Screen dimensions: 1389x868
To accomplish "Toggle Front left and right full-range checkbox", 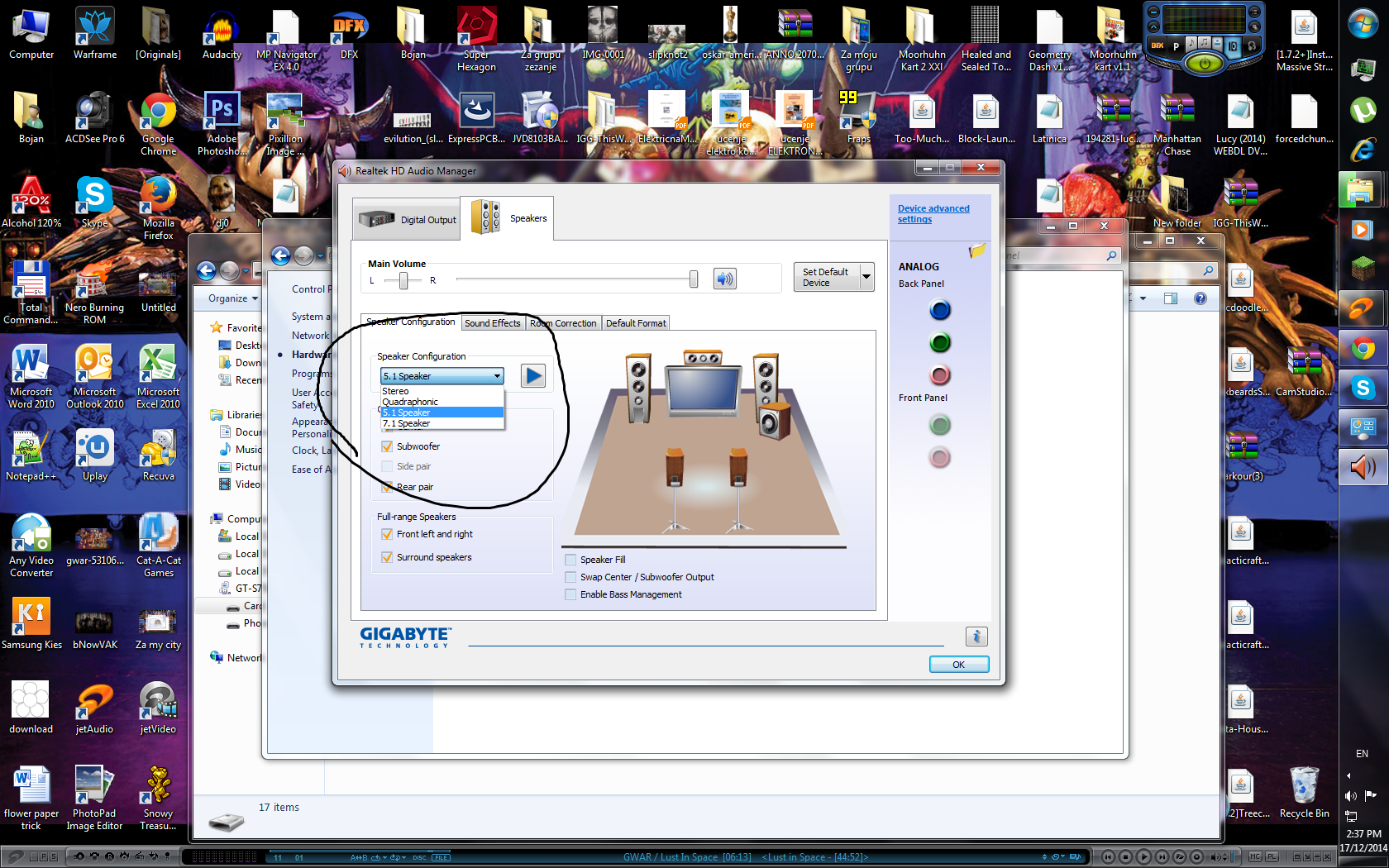I will [386, 534].
